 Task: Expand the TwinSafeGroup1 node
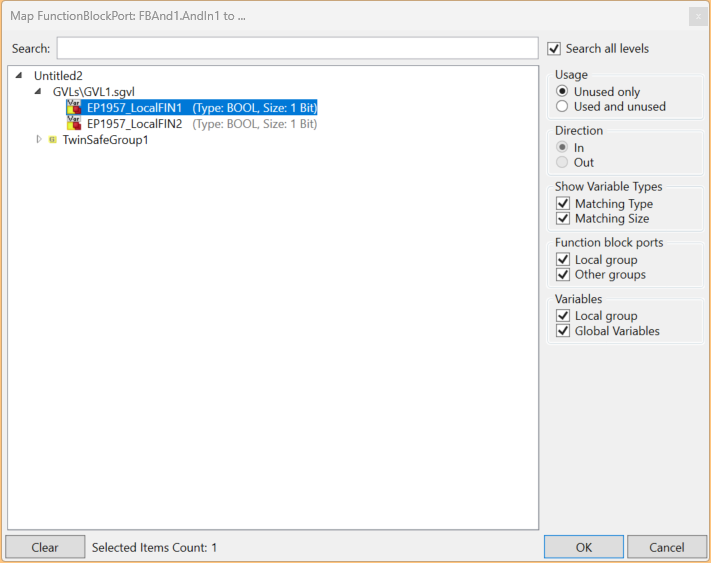pyautogui.click(x=39, y=139)
